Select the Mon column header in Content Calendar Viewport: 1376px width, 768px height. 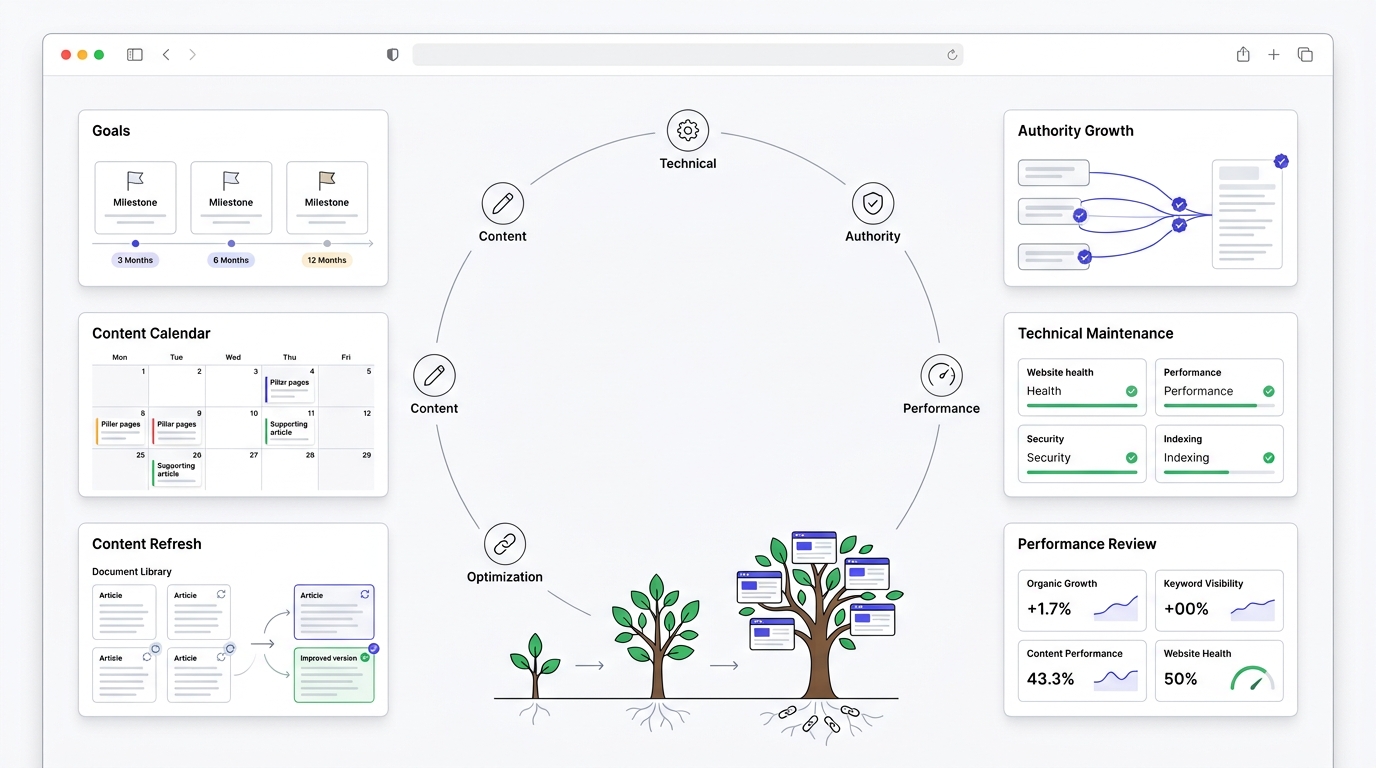coord(120,357)
